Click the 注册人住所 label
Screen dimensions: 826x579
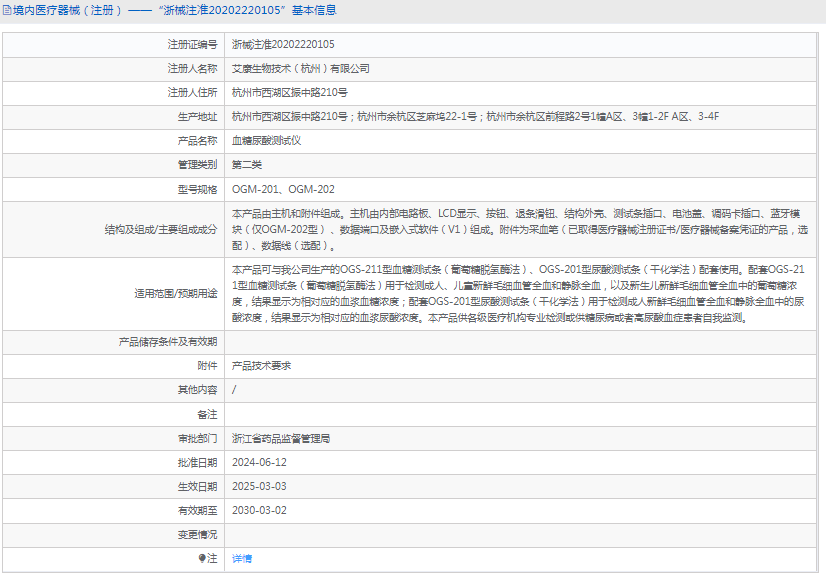(192, 93)
